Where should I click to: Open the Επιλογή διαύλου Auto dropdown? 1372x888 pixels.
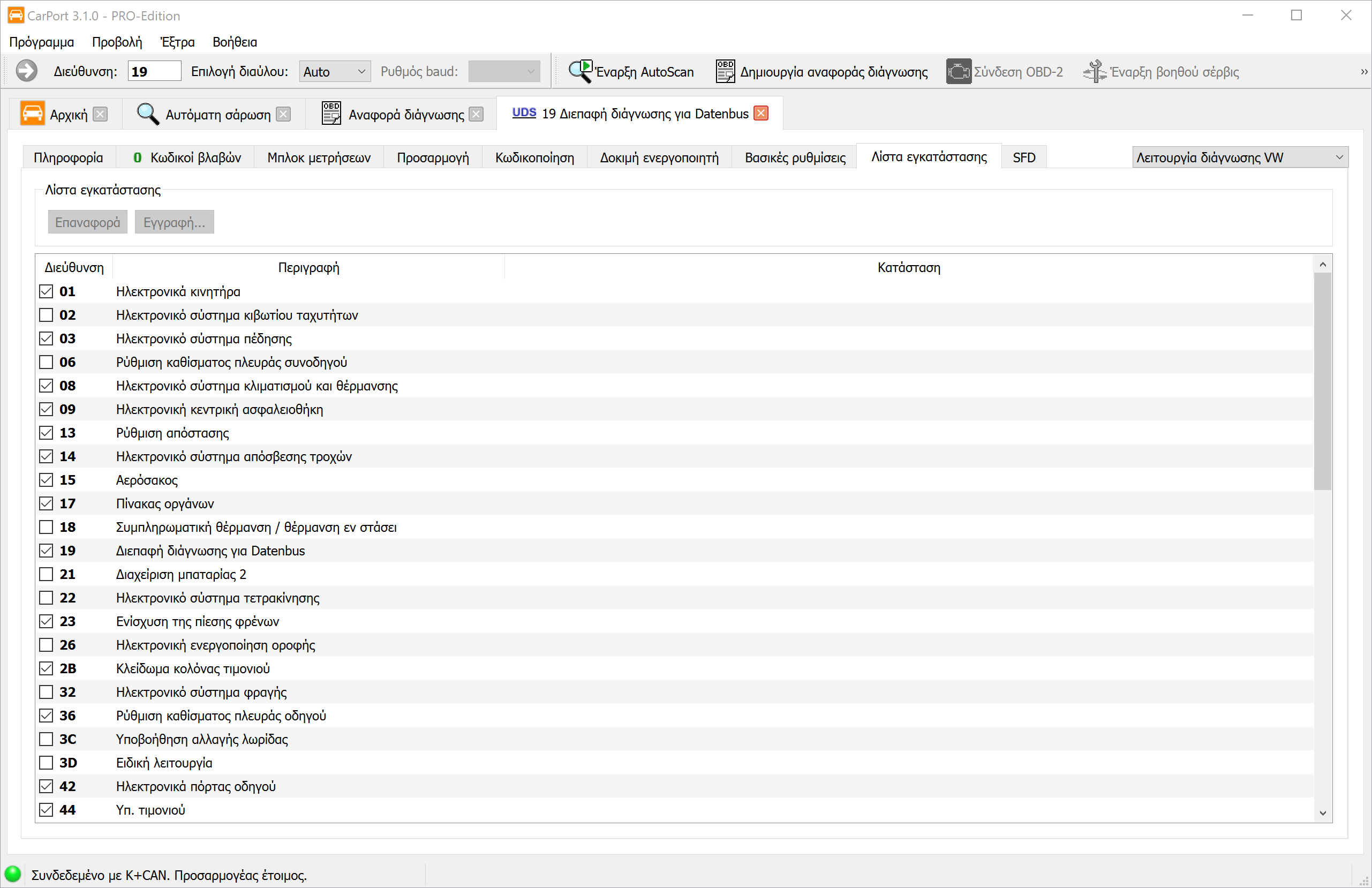pos(334,72)
